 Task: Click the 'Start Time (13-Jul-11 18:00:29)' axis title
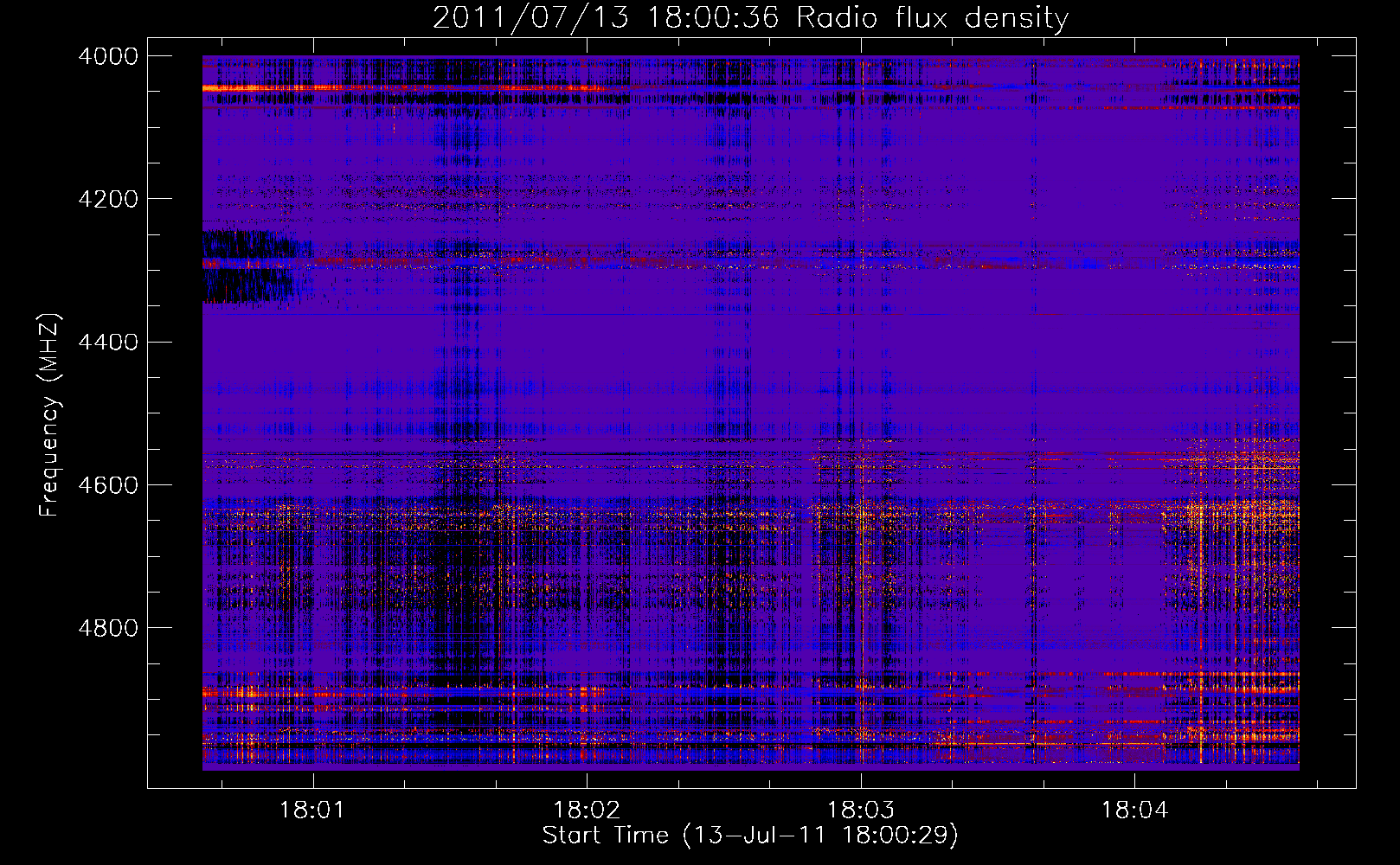pos(750,836)
